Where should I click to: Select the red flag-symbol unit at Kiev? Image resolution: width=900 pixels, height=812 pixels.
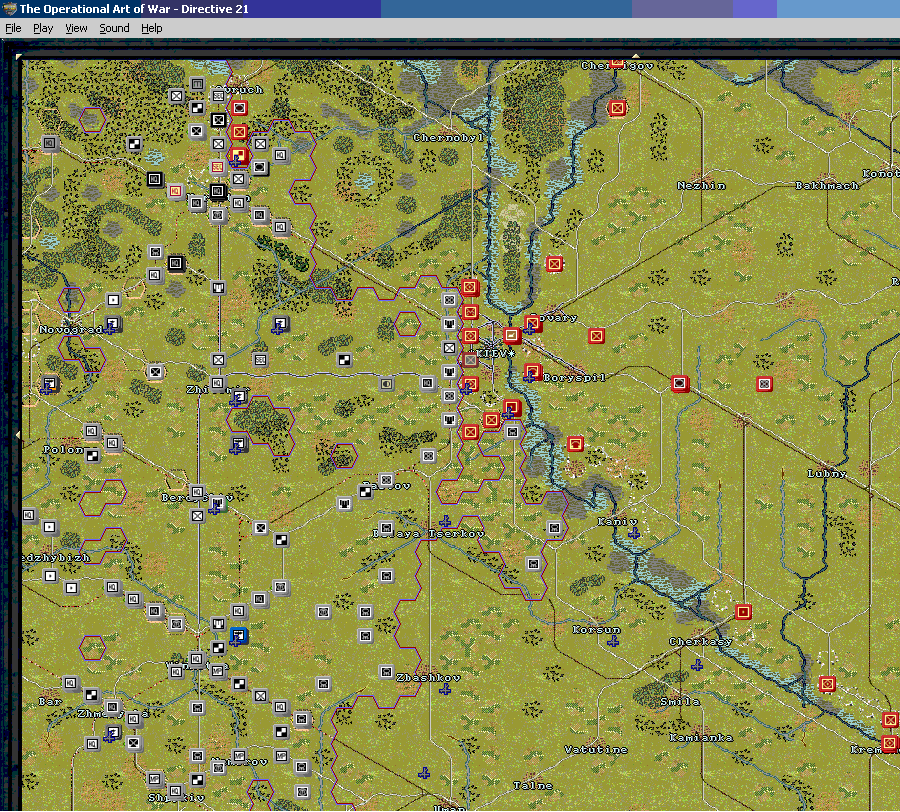(x=511, y=335)
